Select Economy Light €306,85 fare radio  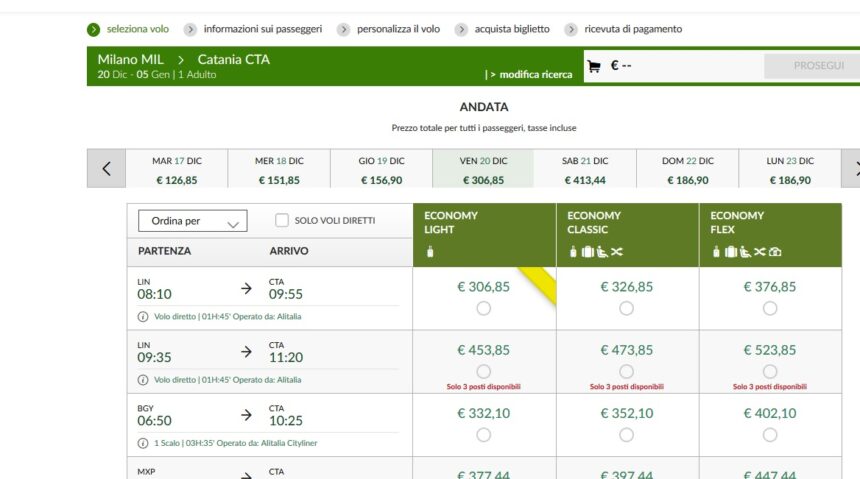[484, 308]
